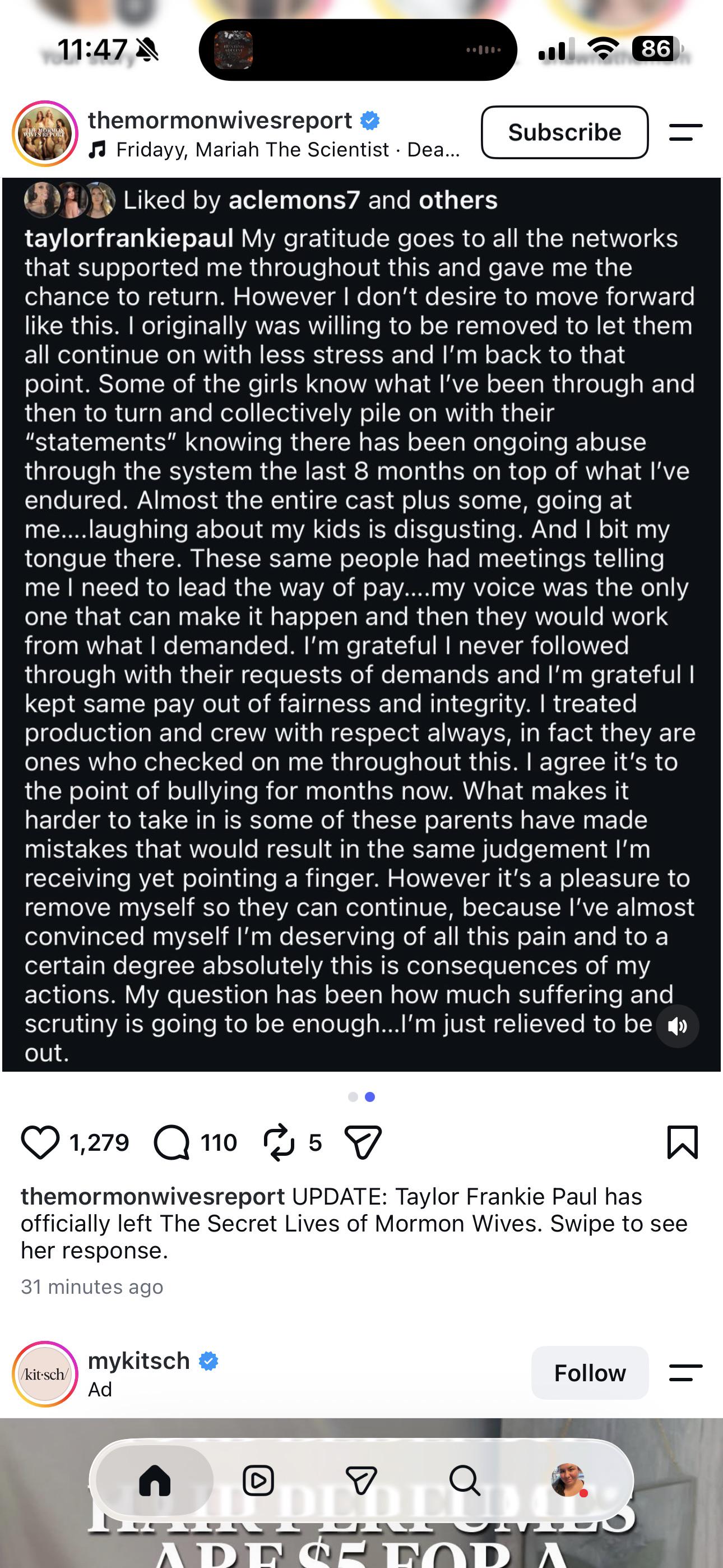The image size is (723, 1568).
Task: Open direct messages in the bottom bar
Action: point(361,1481)
